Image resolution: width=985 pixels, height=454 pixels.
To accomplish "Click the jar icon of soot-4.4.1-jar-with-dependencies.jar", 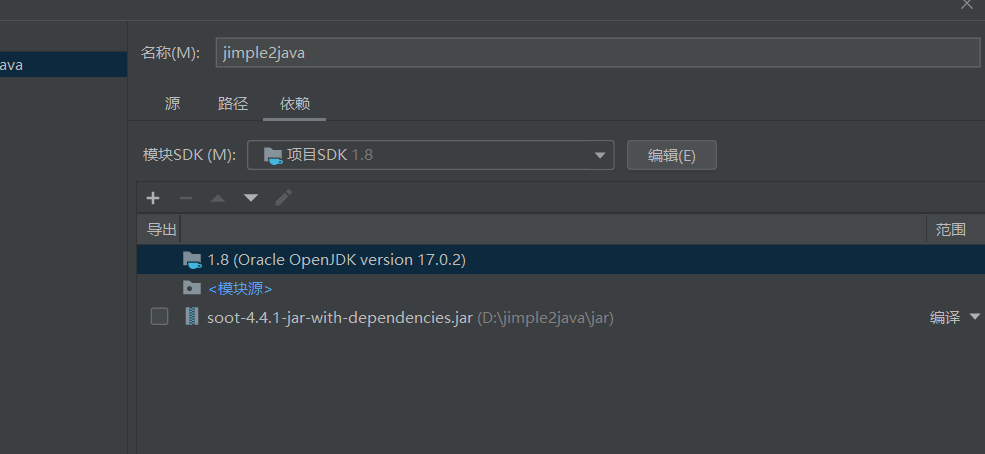I will tap(192, 317).
